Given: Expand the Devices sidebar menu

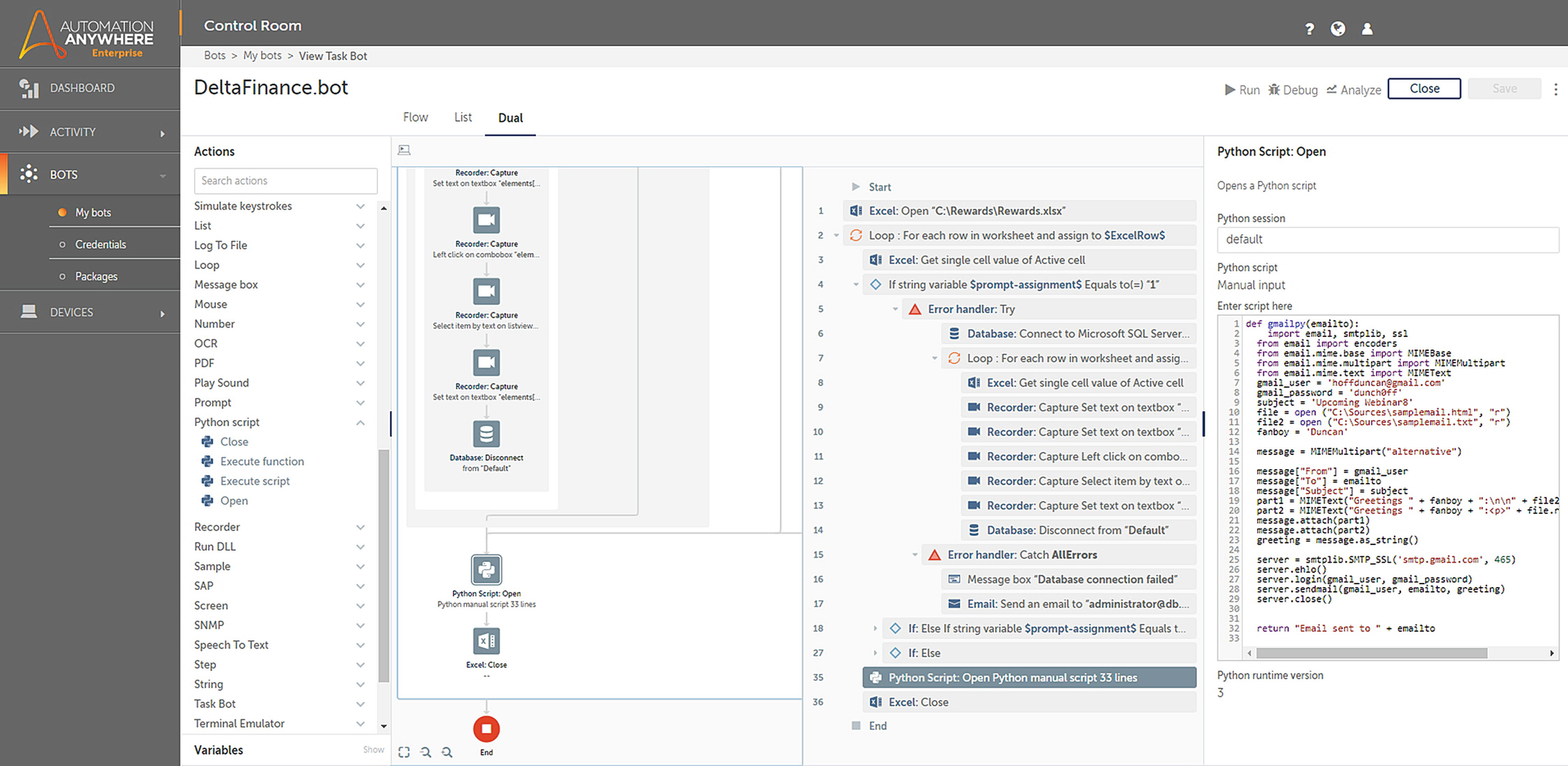Looking at the screenshot, I should 163,313.
